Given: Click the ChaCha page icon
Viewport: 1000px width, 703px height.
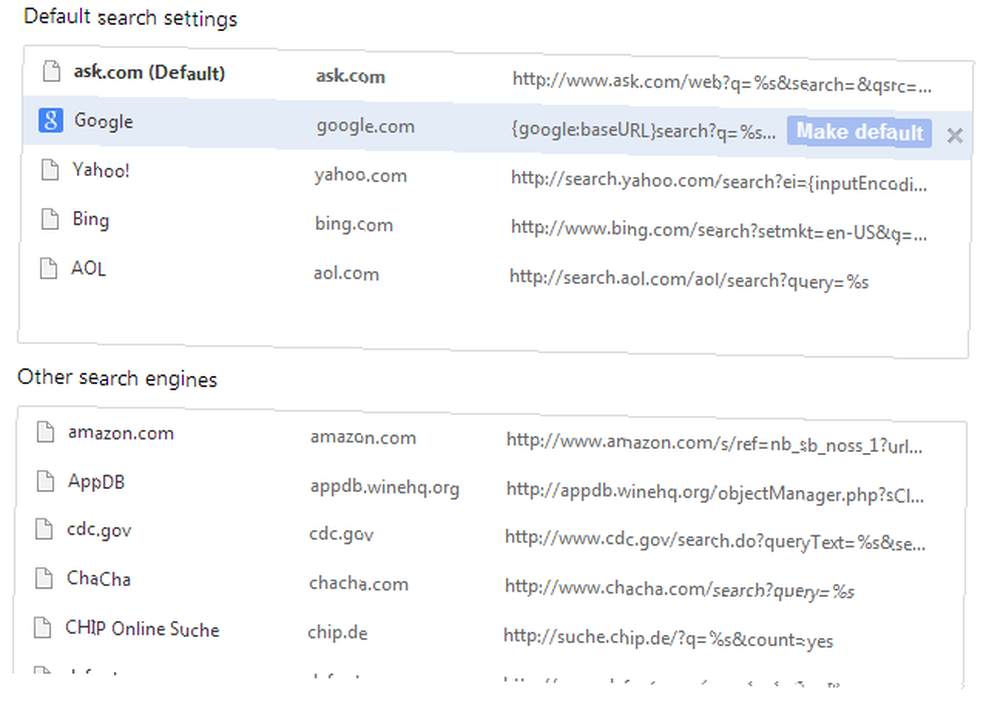Looking at the screenshot, I should pyautogui.click(x=44, y=578).
